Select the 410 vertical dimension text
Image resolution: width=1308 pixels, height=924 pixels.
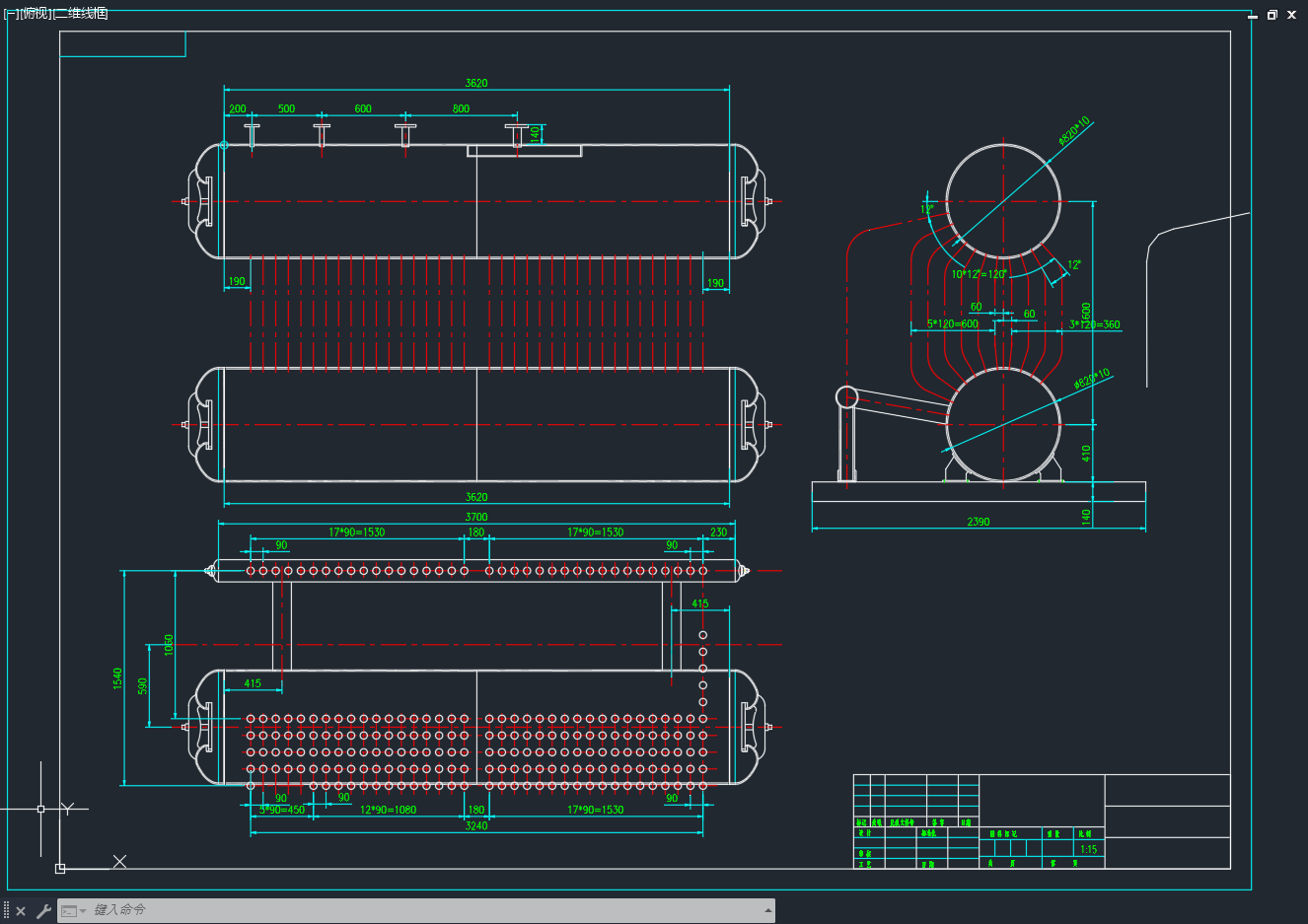(1086, 453)
